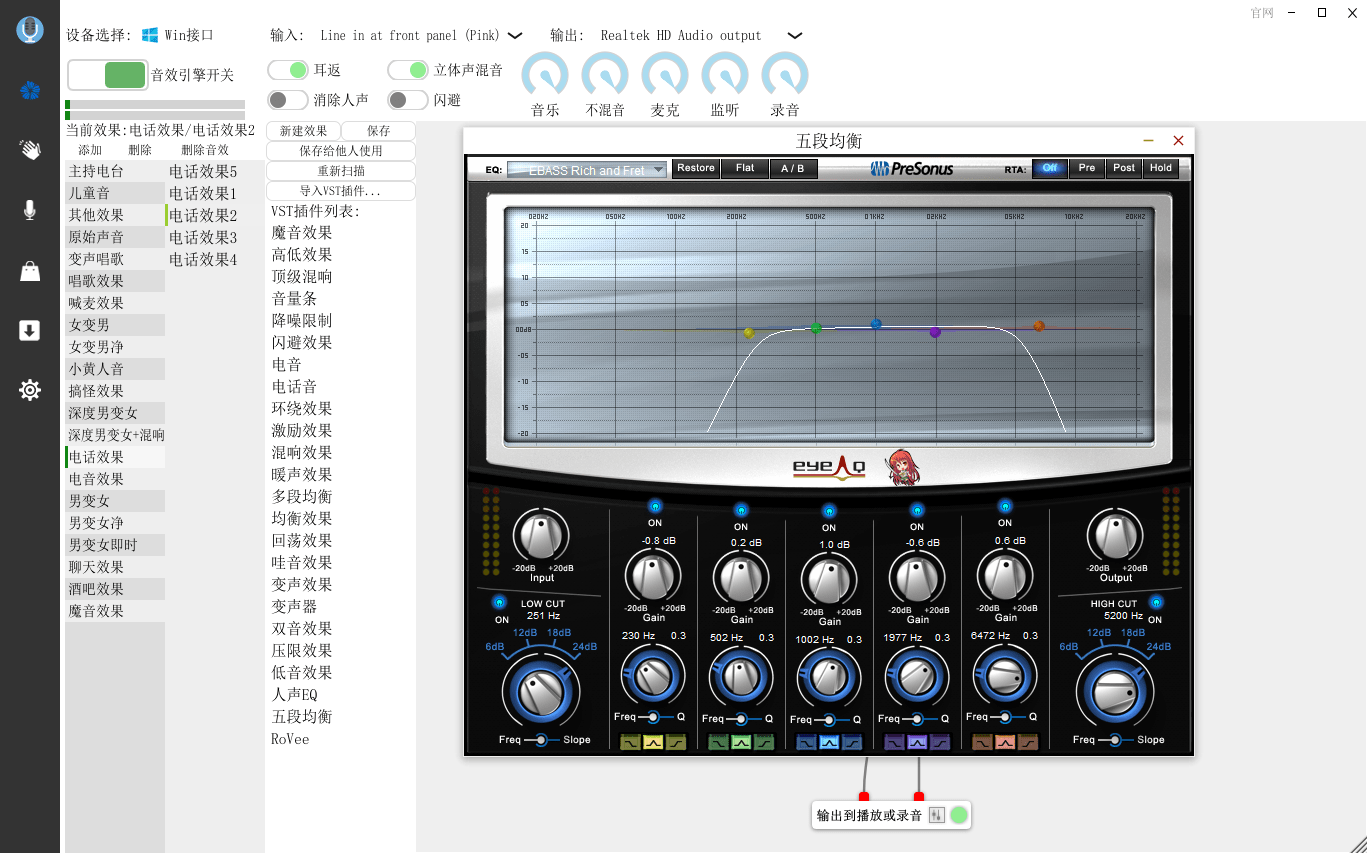Image resolution: width=1367 pixels, height=853 pixels.
Task: Toggle the 音效引擎开关 switch
Action: (x=107, y=75)
